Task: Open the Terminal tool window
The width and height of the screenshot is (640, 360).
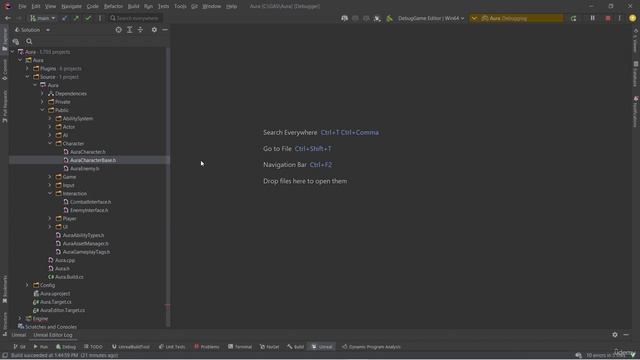Action: click(240, 347)
